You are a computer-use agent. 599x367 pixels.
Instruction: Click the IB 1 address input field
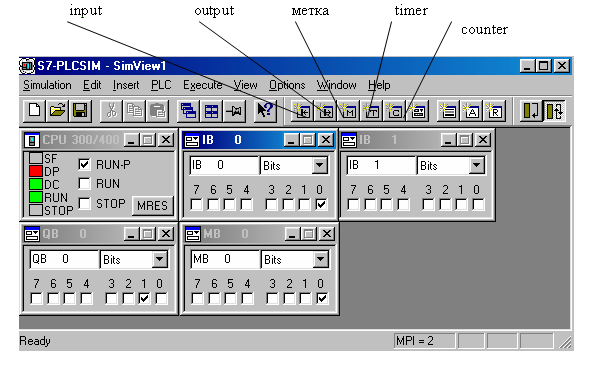pos(381,165)
